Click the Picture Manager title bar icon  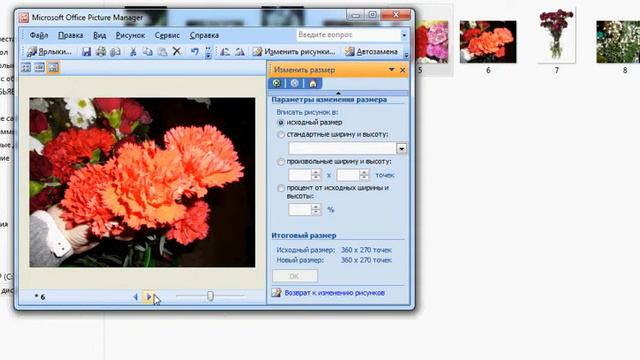24,18
